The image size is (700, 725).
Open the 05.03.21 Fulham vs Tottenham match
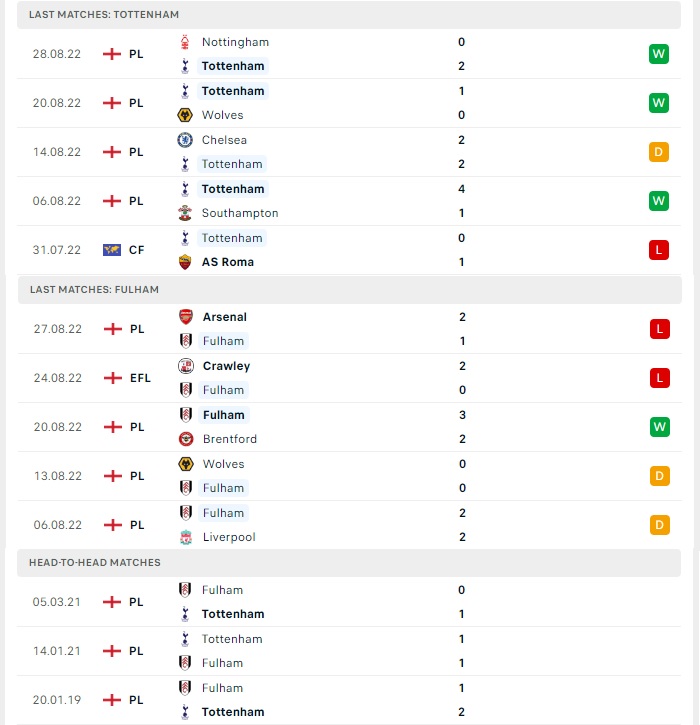click(x=349, y=602)
